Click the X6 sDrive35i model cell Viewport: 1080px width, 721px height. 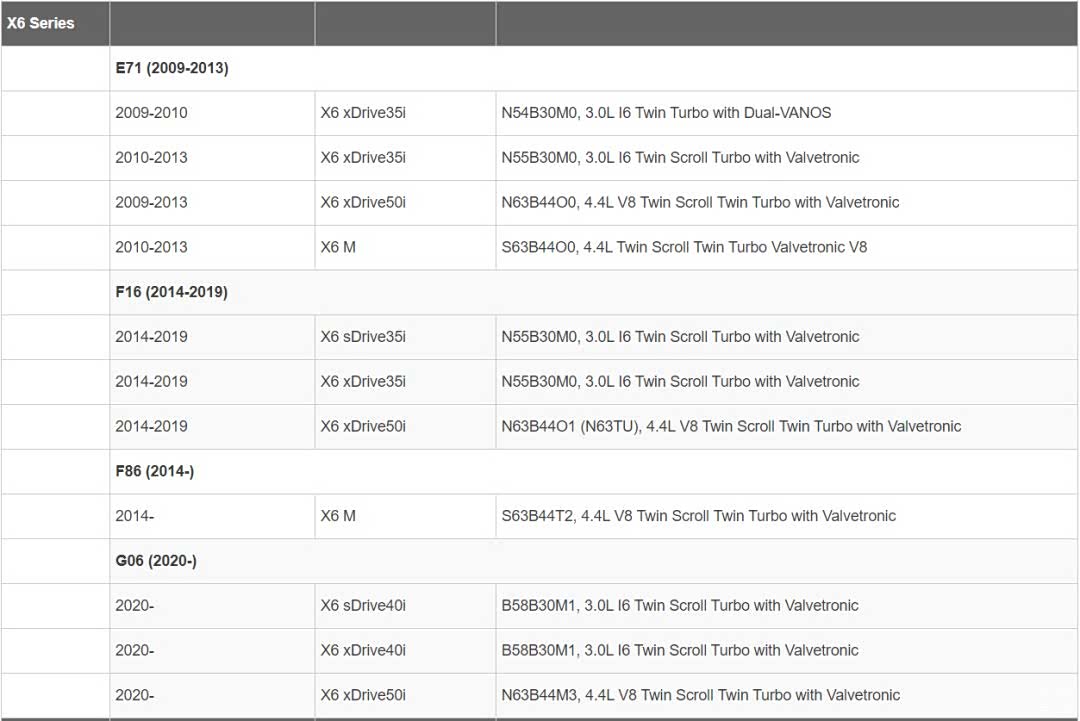tap(363, 337)
